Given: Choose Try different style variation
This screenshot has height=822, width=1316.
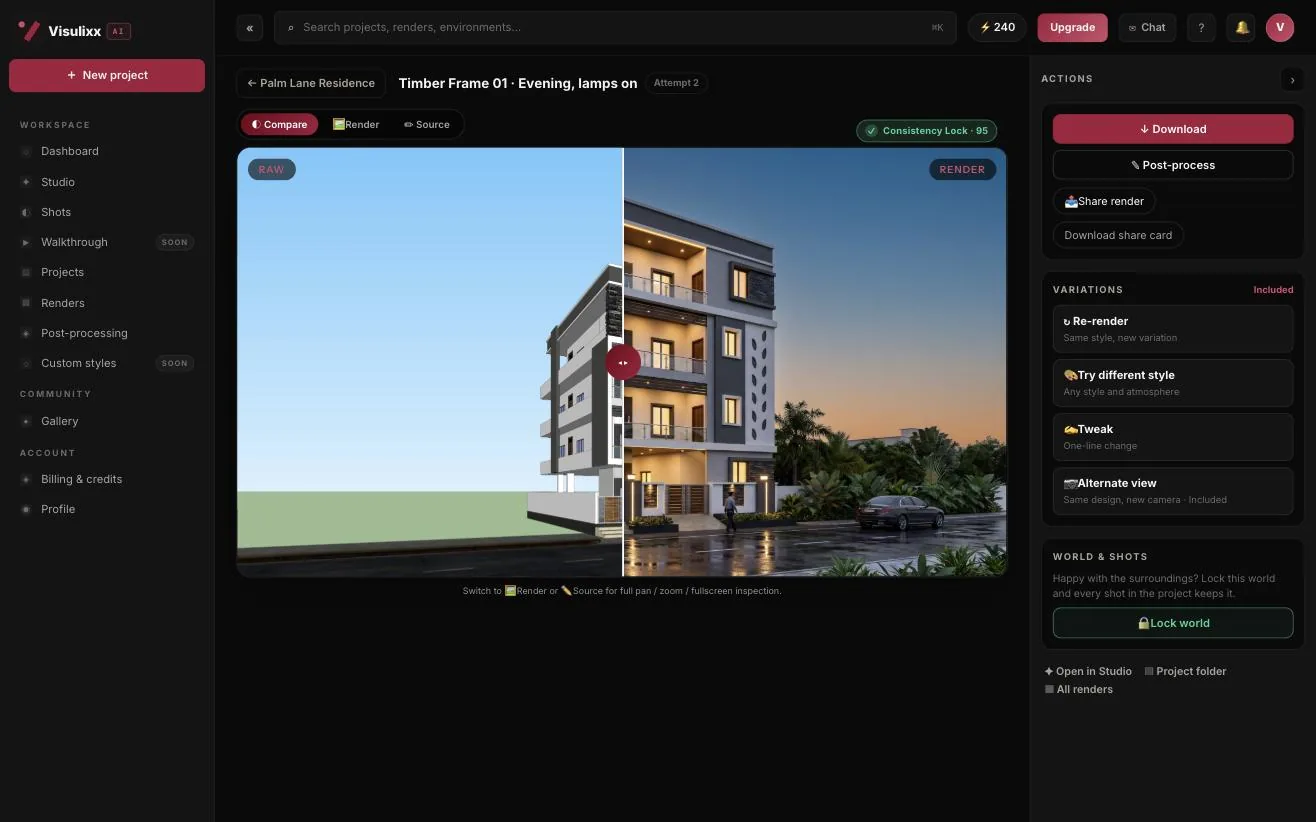Looking at the screenshot, I should [1173, 382].
